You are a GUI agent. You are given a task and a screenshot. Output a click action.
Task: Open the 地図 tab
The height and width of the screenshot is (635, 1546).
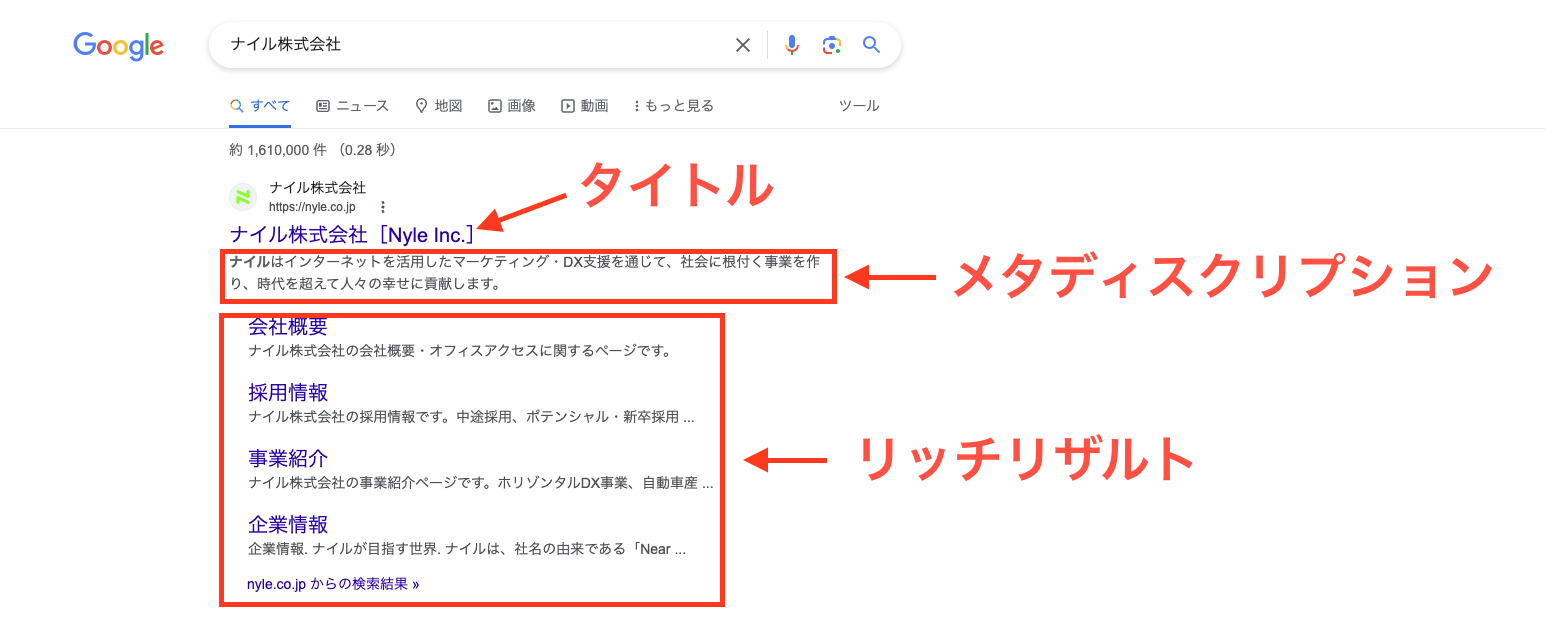pyautogui.click(x=438, y=106)
